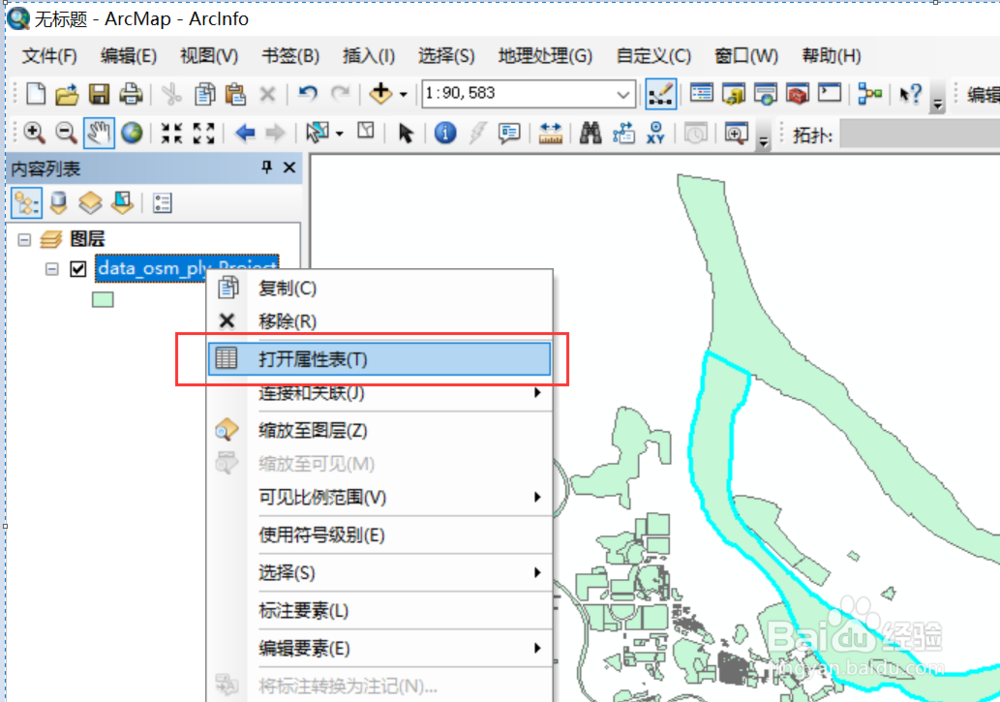1000x702 pixels.
Task: Toggle visibility checkbox for data_osm_ply_Project layer
Action: [78, 269]
